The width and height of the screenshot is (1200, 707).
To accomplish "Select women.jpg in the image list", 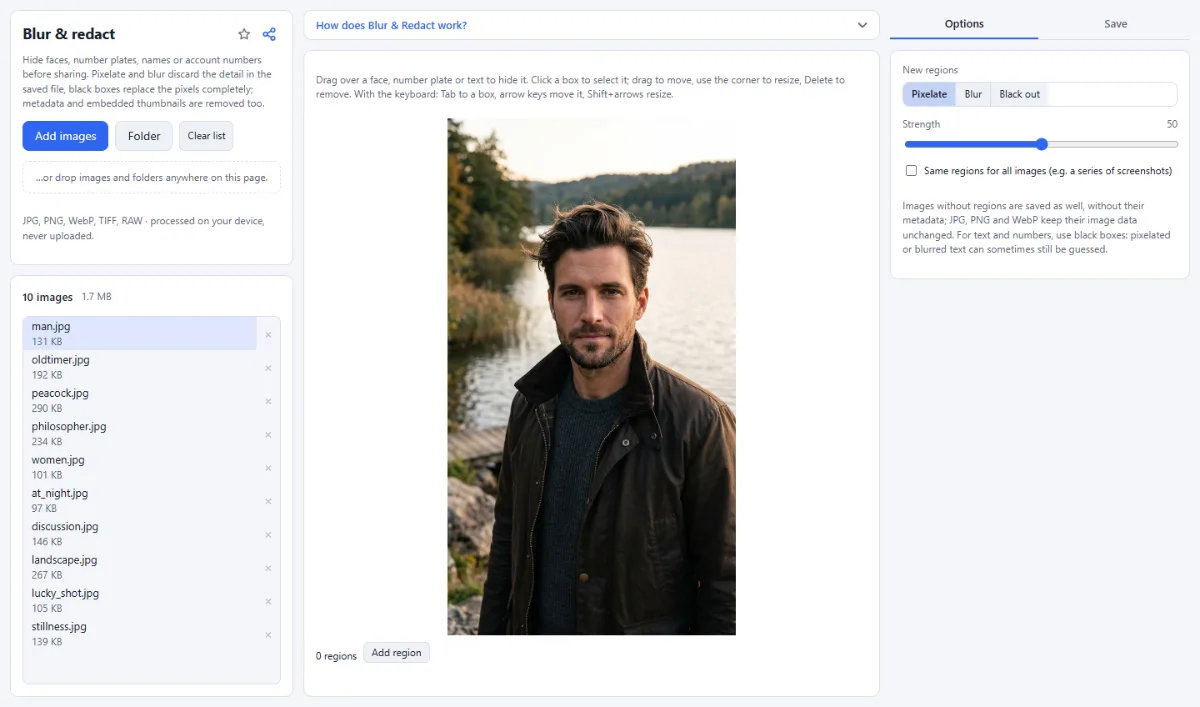I will point(140,467).
